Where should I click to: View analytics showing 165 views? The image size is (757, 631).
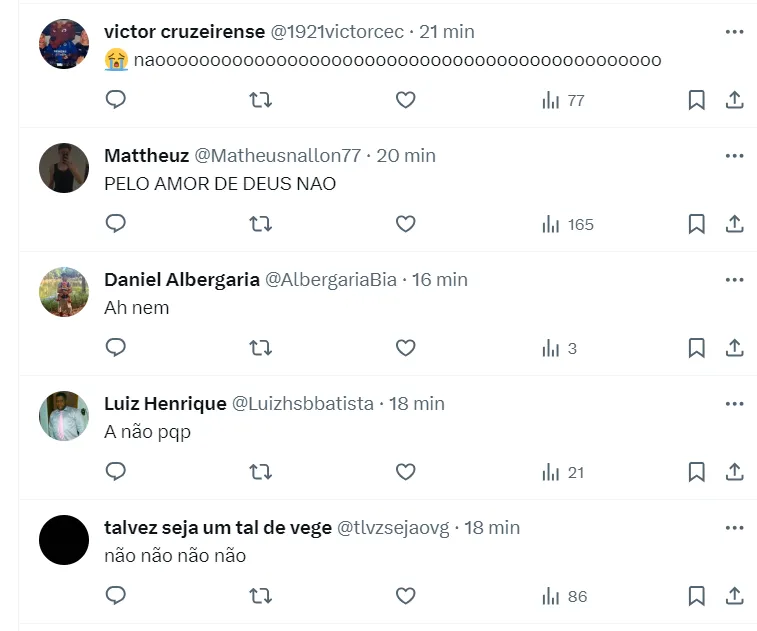click(568, 224)
